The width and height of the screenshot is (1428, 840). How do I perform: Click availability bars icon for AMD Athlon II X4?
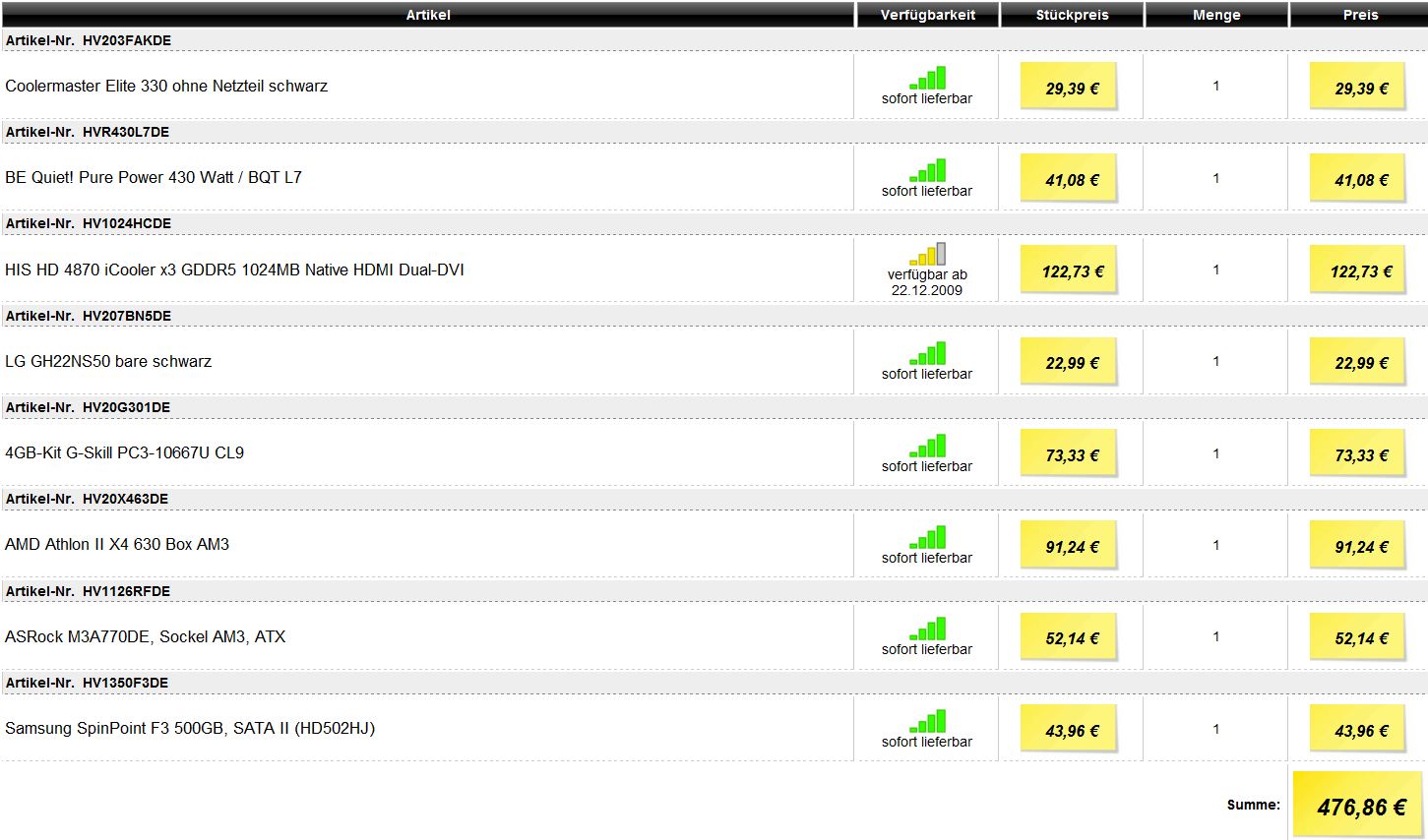[927, 537]
